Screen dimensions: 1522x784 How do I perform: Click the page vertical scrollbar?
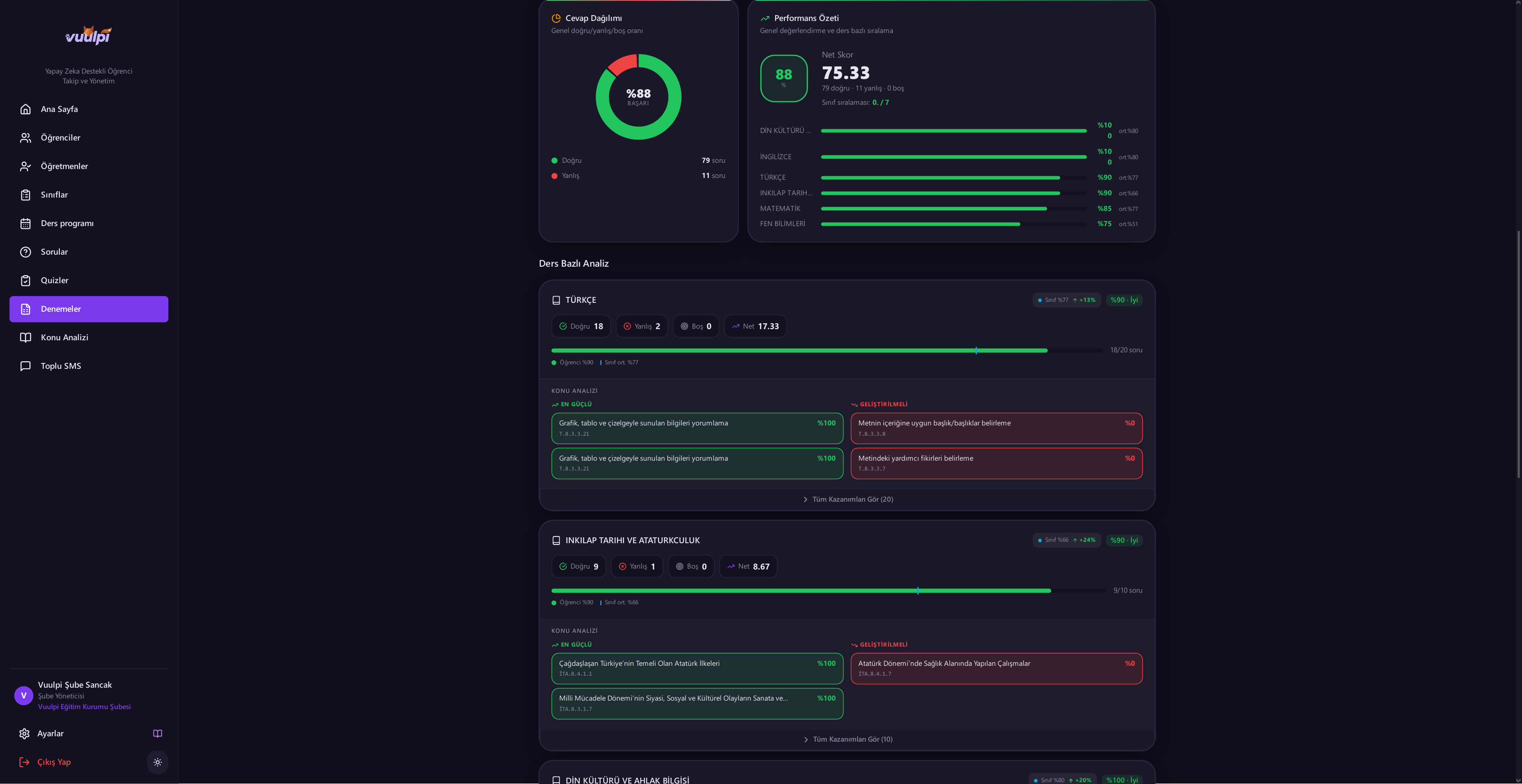1518,354
